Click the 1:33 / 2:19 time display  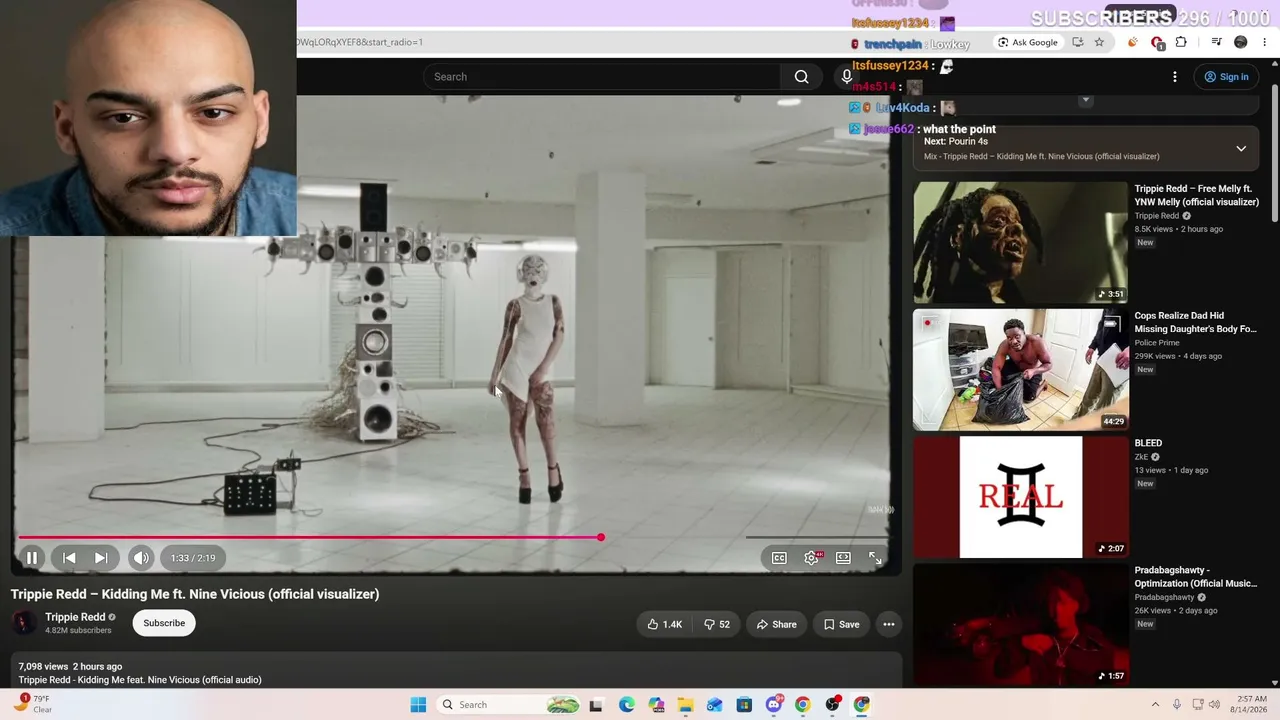(x=193, y=558)
